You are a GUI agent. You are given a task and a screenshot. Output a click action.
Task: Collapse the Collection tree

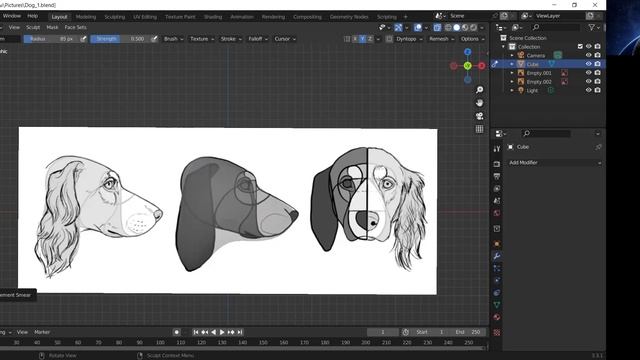coord(504,47)
